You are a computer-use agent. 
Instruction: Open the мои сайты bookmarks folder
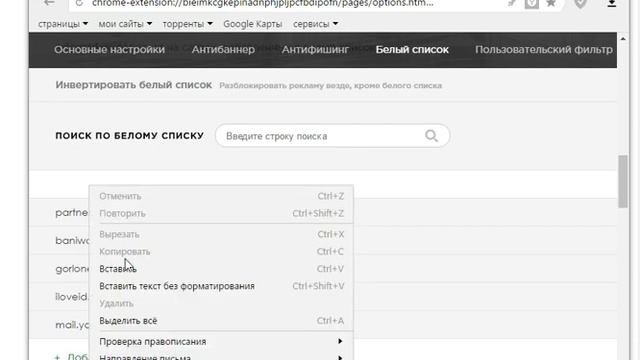coord(125,24)
